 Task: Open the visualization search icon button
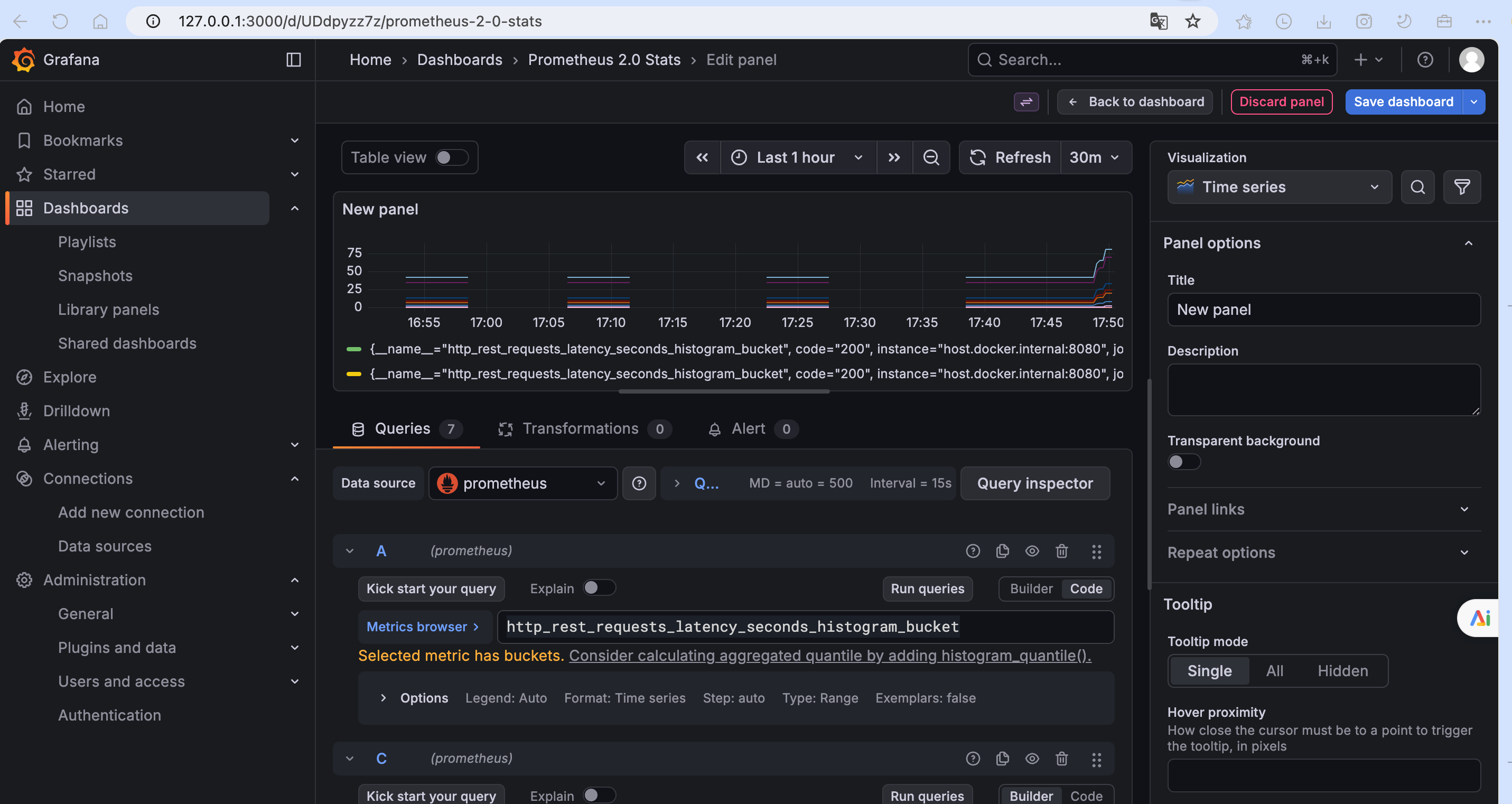pyautogui.click(x=1417, y=187)
